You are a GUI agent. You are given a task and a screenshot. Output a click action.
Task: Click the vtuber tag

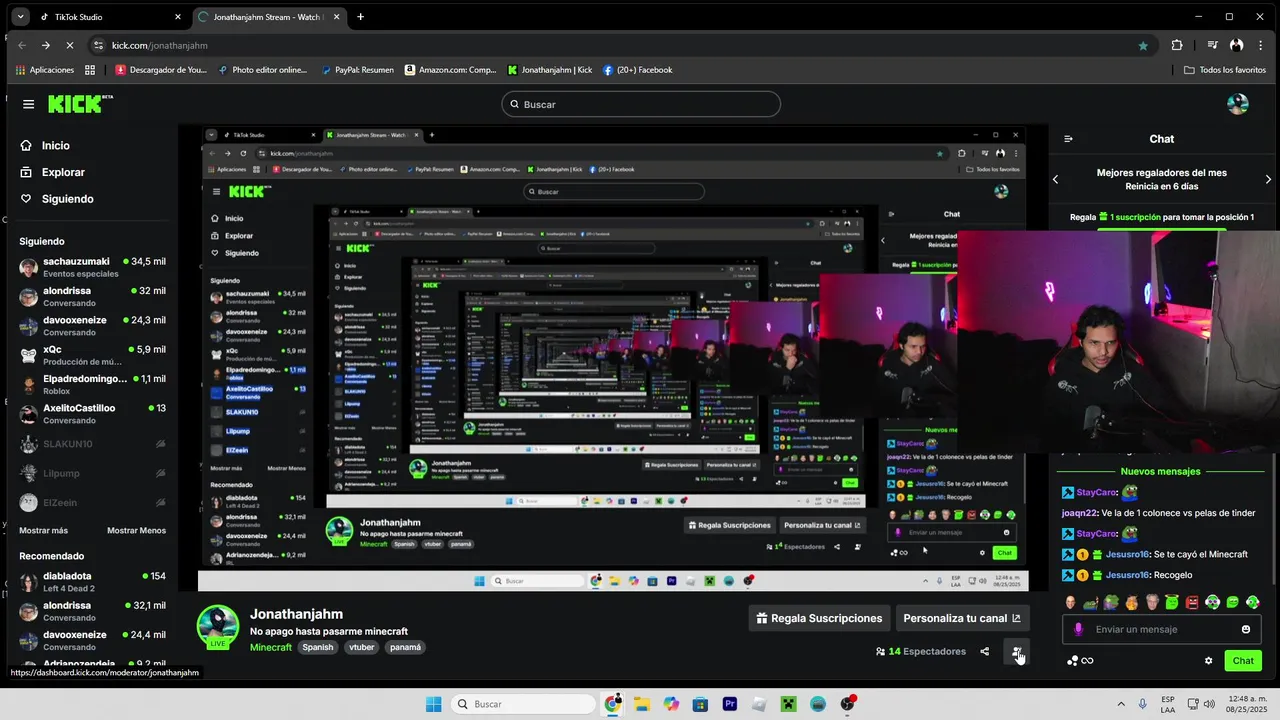[361, 647]
